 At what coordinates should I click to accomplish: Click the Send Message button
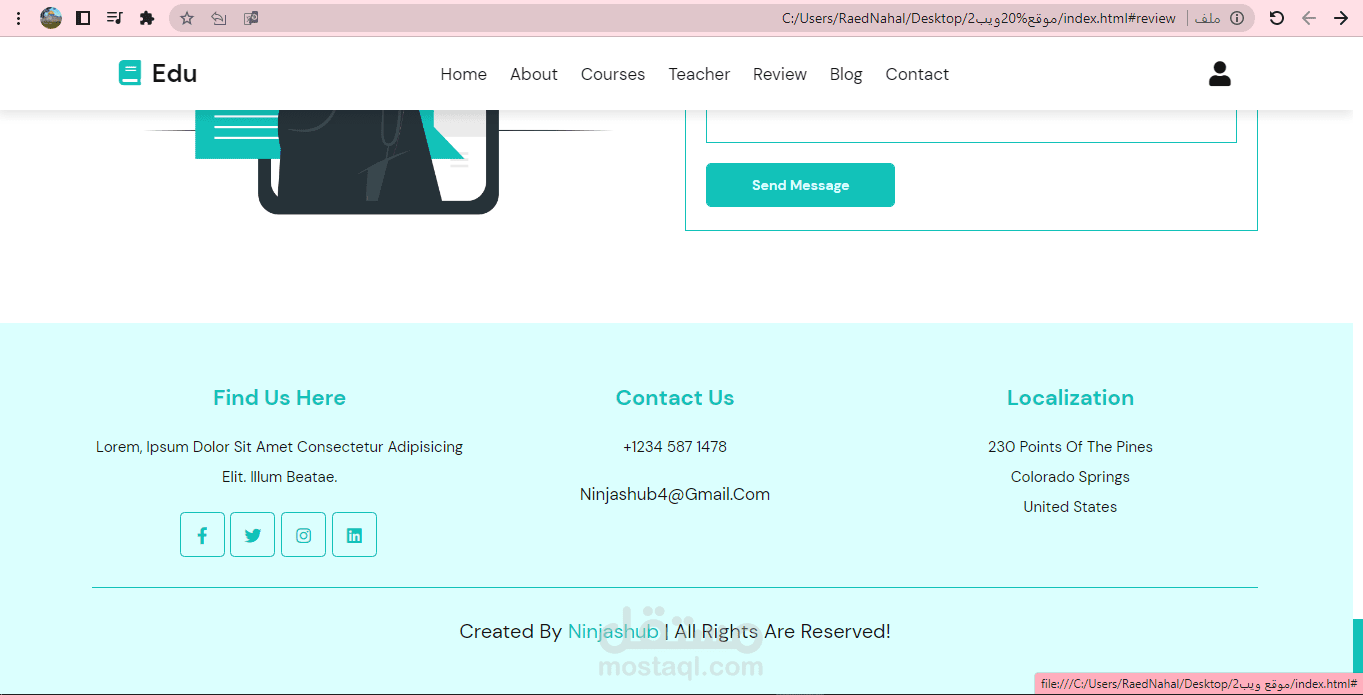coord(800,185)
